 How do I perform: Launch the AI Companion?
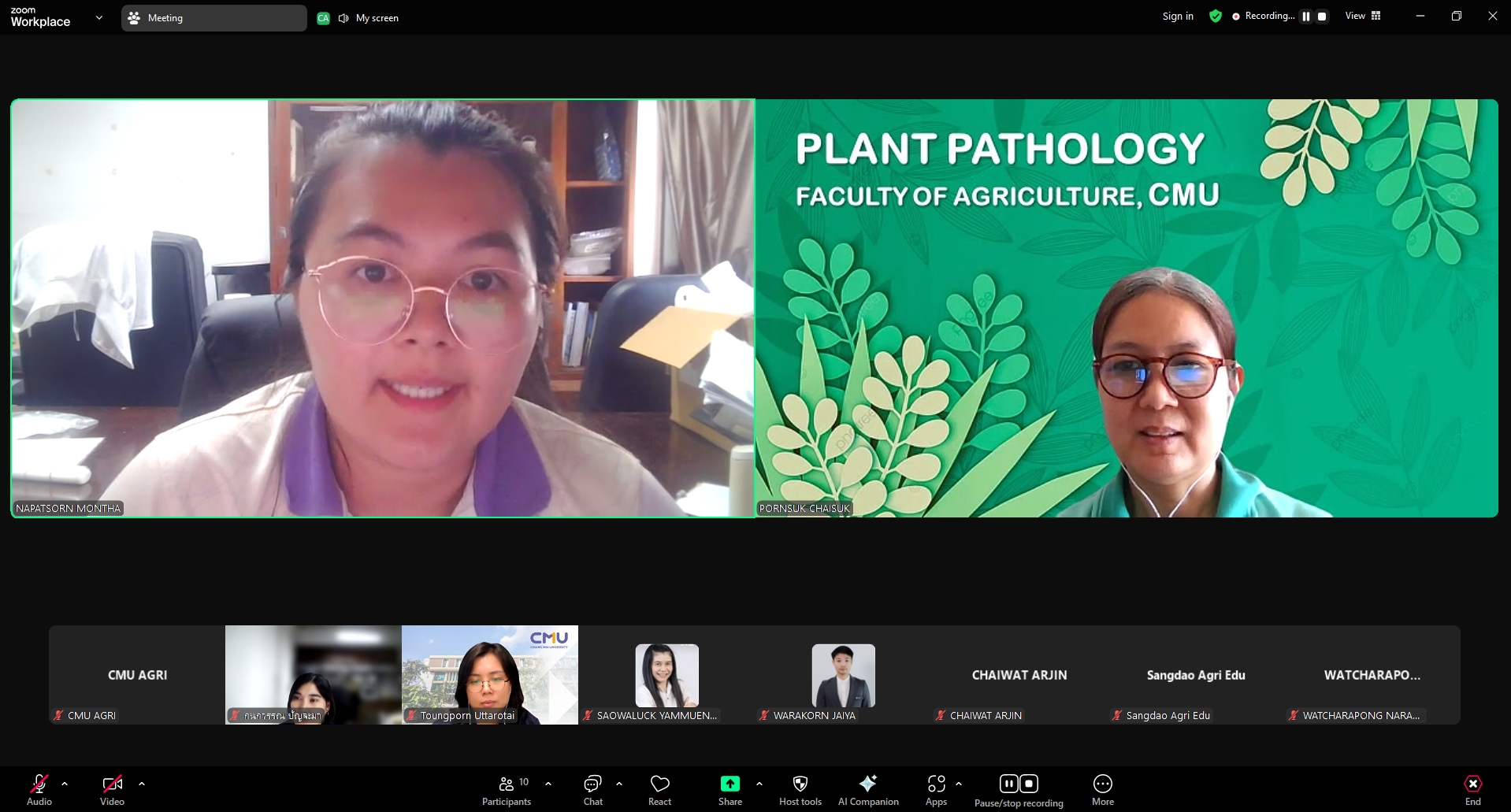pos(868,790)
